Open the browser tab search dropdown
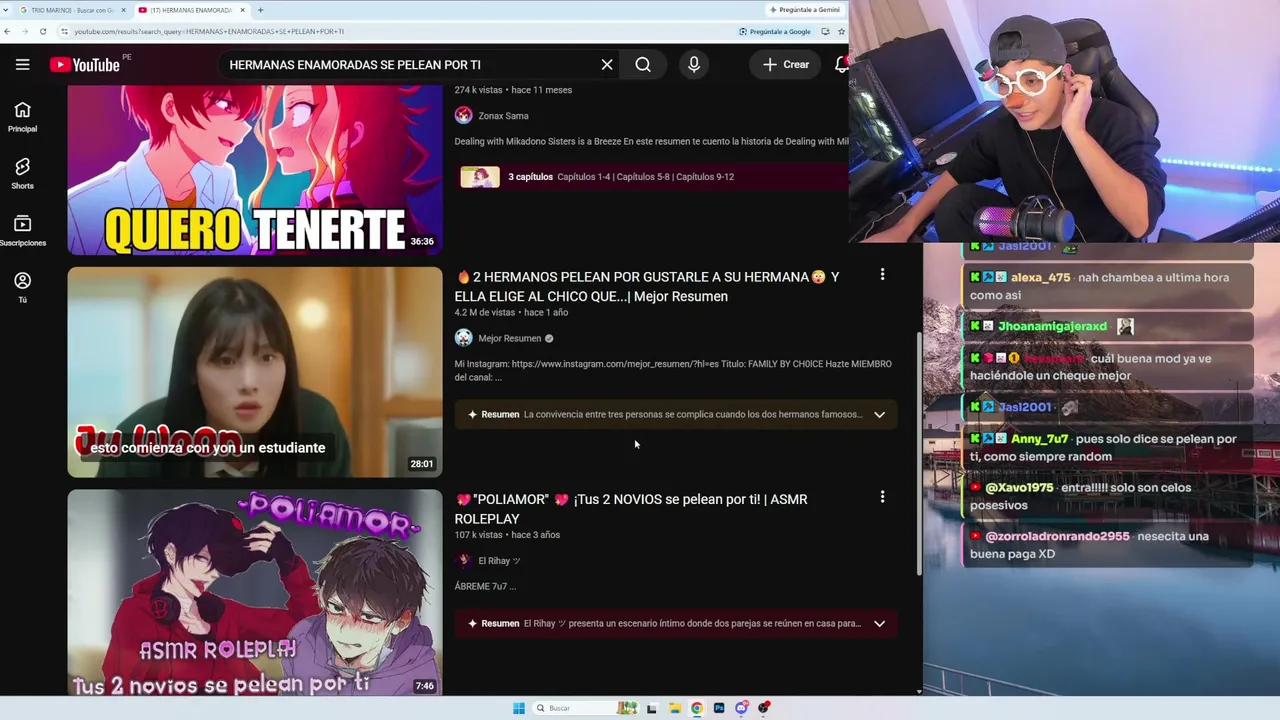Image resolution: width=1280 pixels, height=720 pixels. pos(7,10)
